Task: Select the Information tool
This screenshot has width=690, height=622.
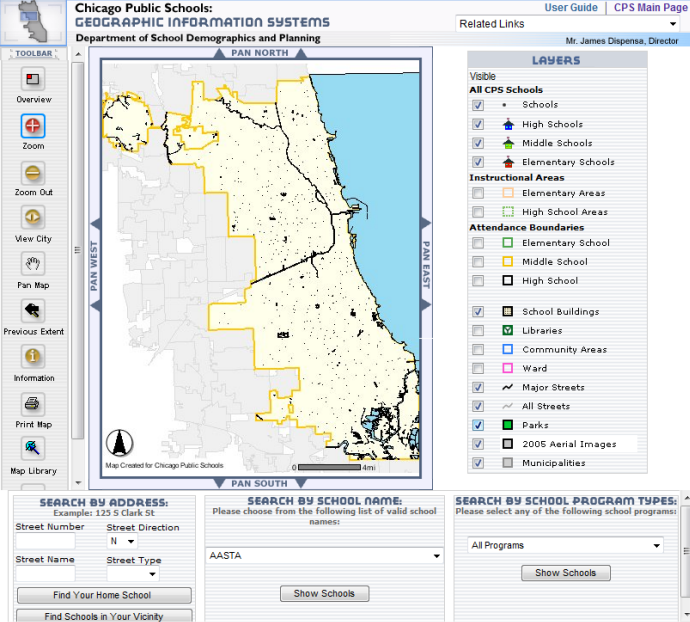Action: coord(33,357)
